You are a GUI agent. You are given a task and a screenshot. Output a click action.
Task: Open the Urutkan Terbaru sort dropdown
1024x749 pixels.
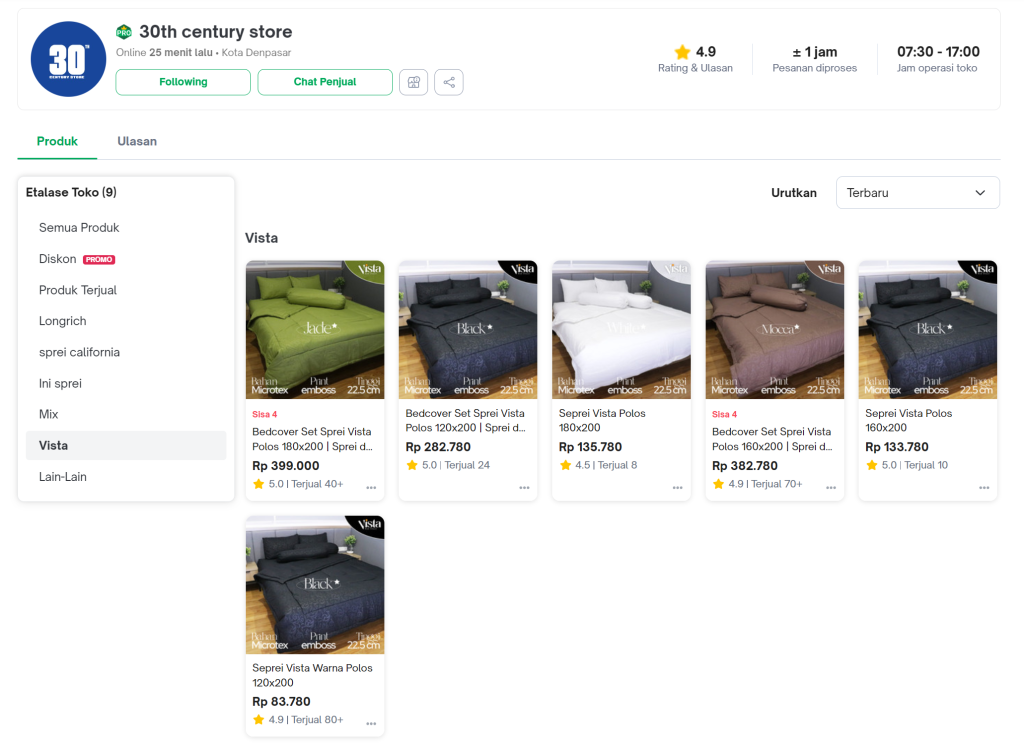tap(917, 193)
